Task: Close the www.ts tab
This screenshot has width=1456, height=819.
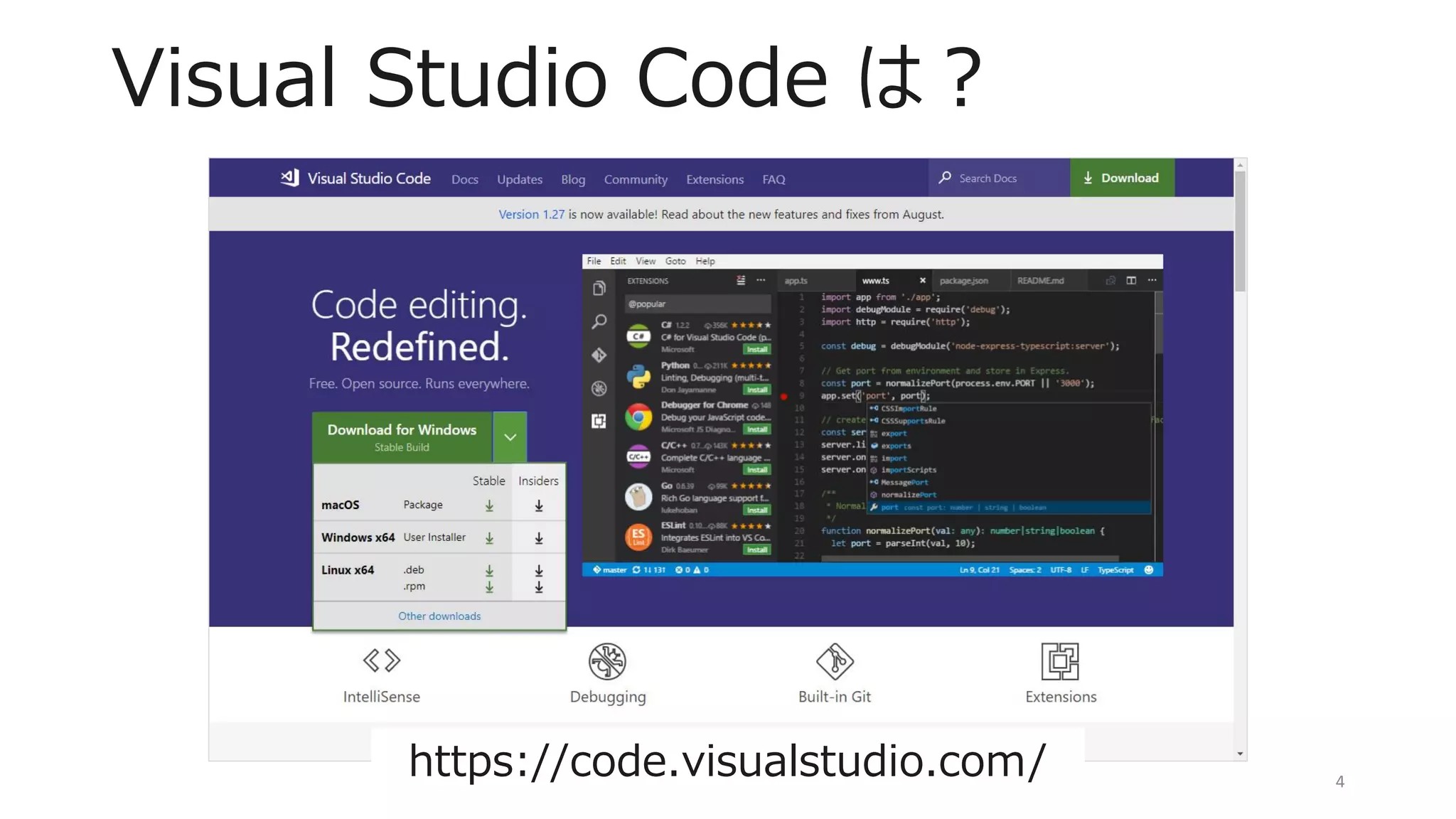Action: (923, 280)
